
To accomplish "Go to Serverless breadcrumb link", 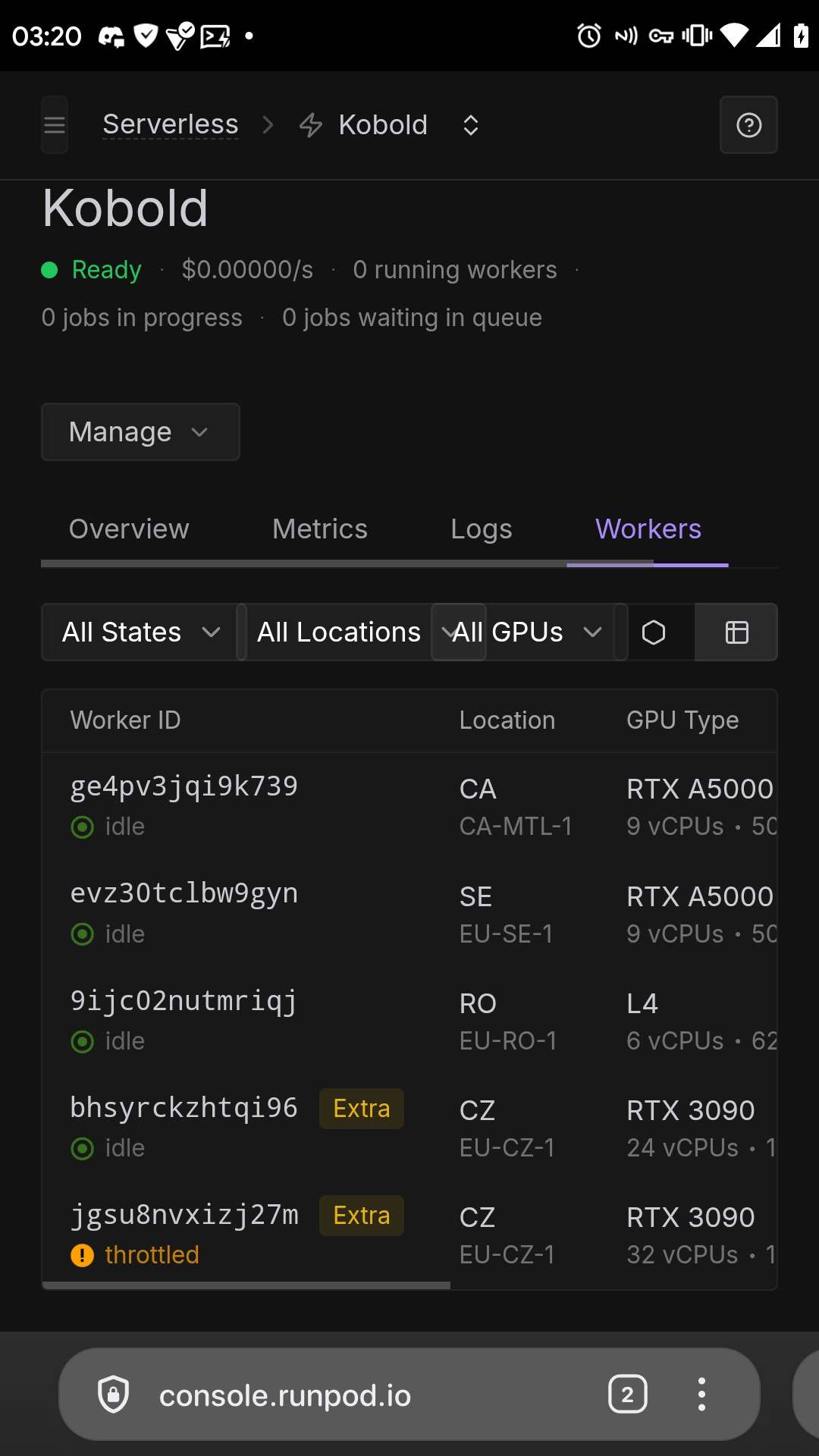I will click(171, 124).
